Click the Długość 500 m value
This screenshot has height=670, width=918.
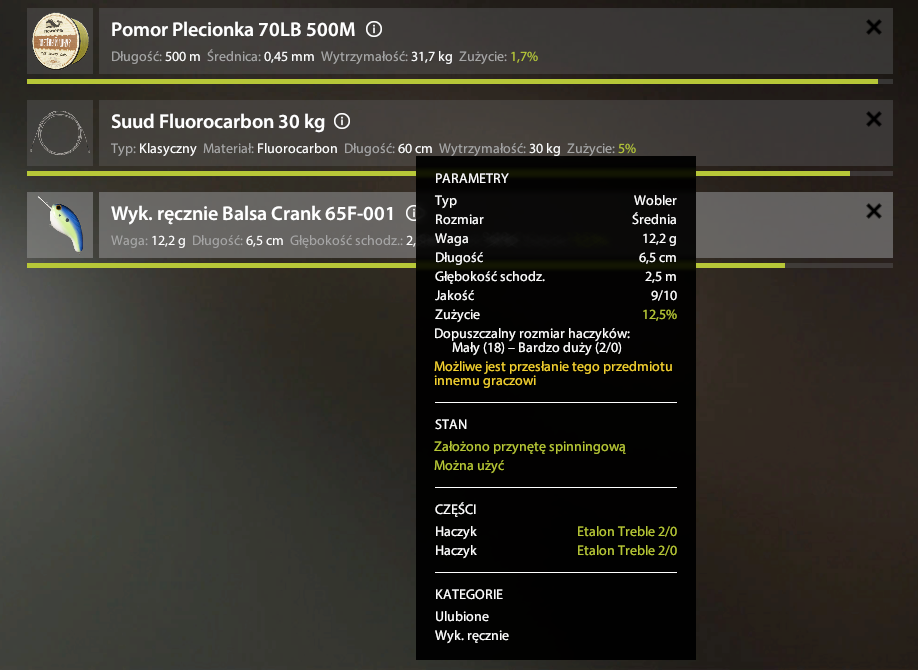point(183,57)
